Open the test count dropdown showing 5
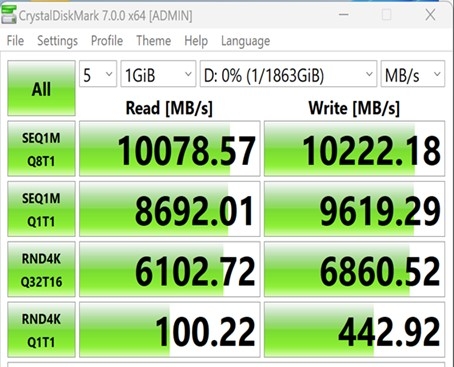The width and height of the screenshot is (454, 367). click(x=98, y=74)
